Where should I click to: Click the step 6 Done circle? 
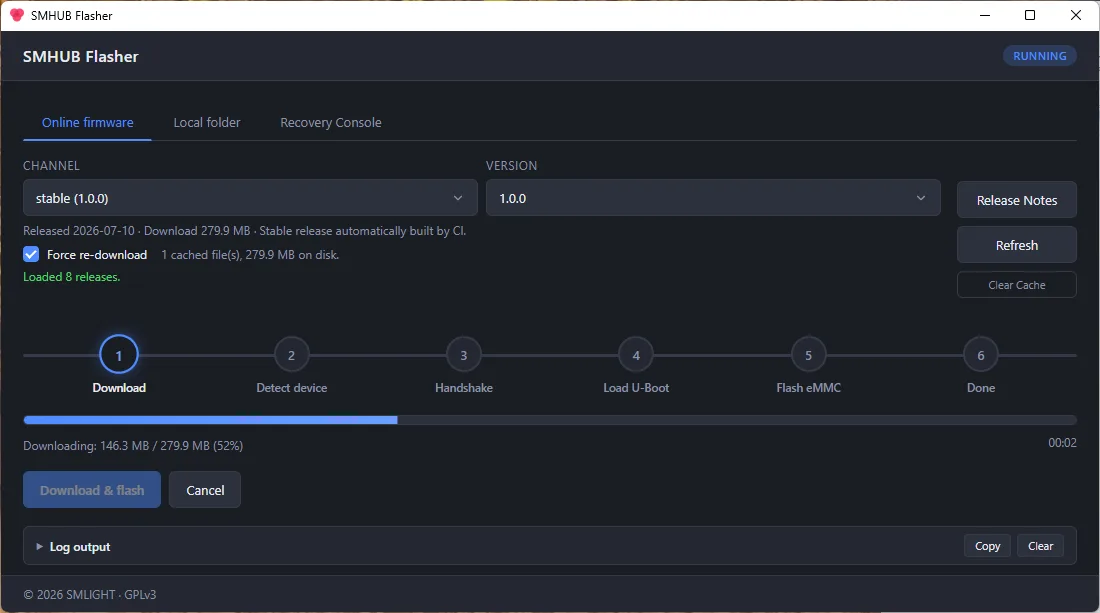981,355
